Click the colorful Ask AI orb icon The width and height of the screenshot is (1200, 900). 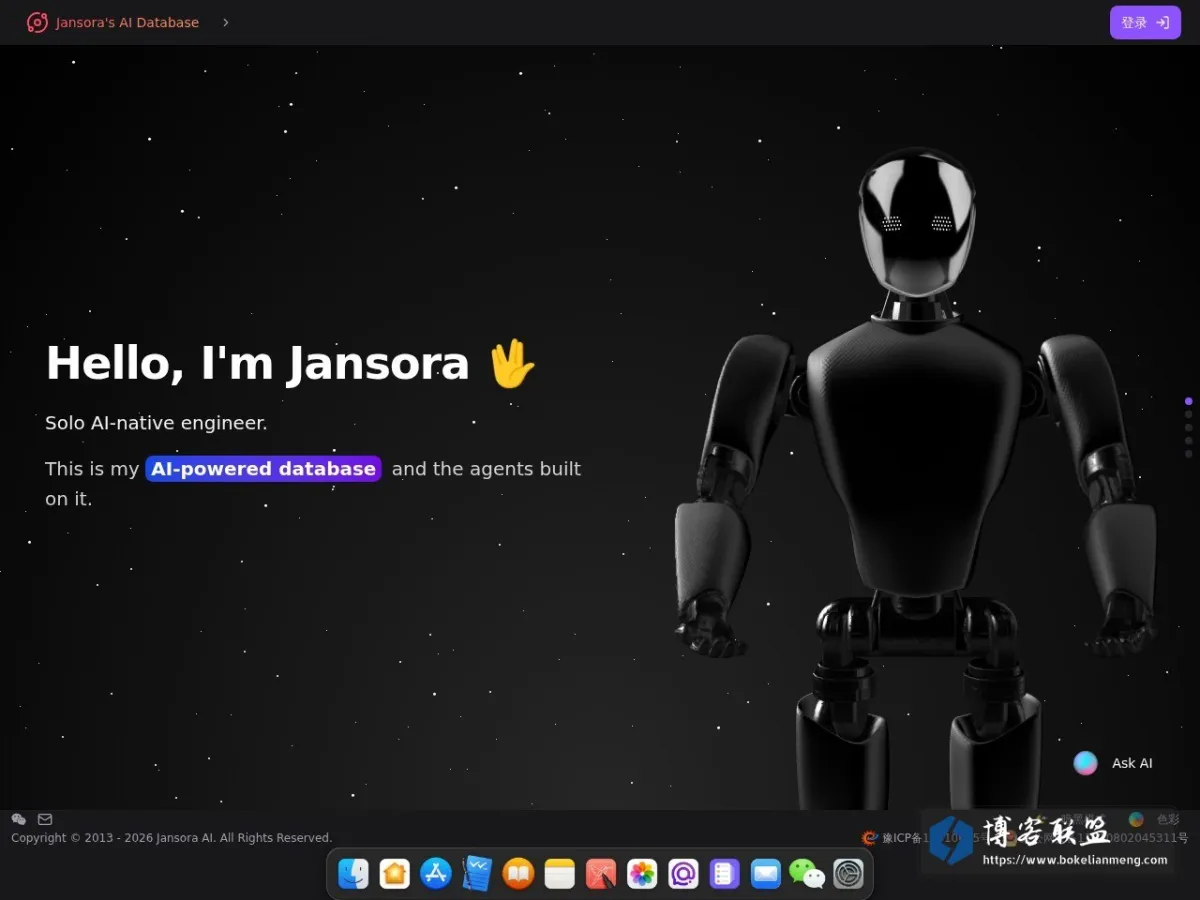(1085, 763)
